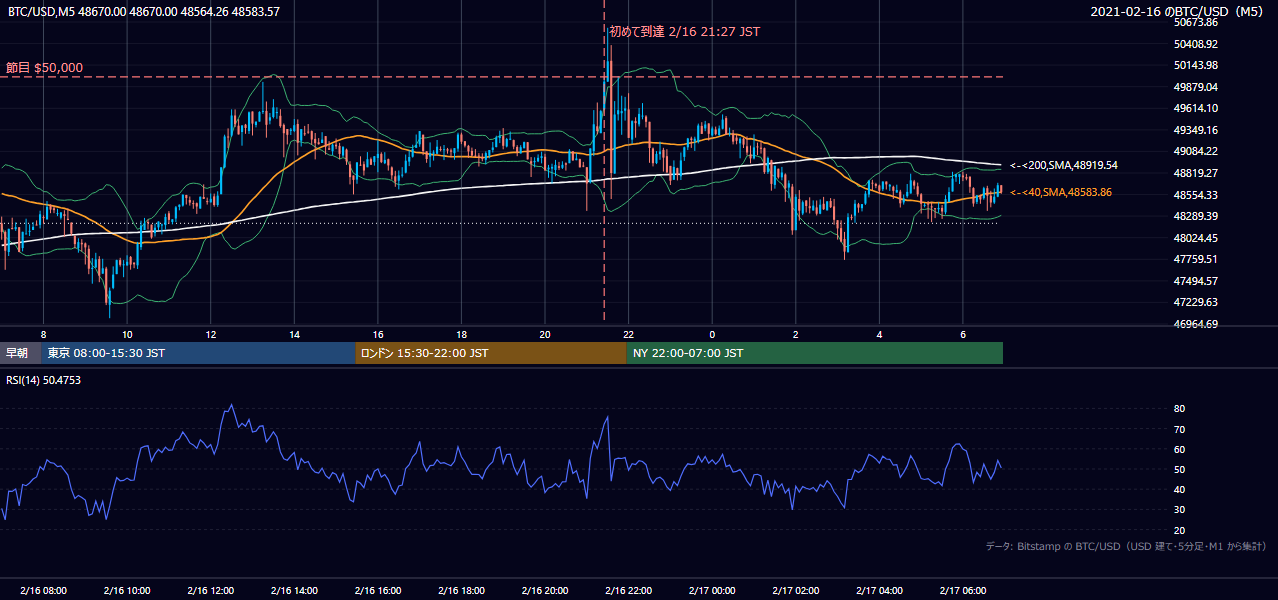The width and height of the screenshot is (1278, 600).
Task: Click the Bitstamp data source note
Action: tap(1126, 547)
